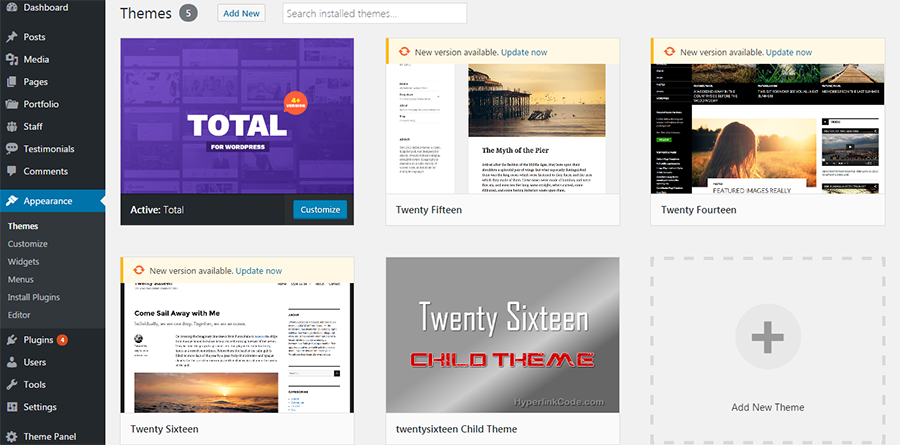
Task: Click the Users person icon
Action: coord(11,362)
